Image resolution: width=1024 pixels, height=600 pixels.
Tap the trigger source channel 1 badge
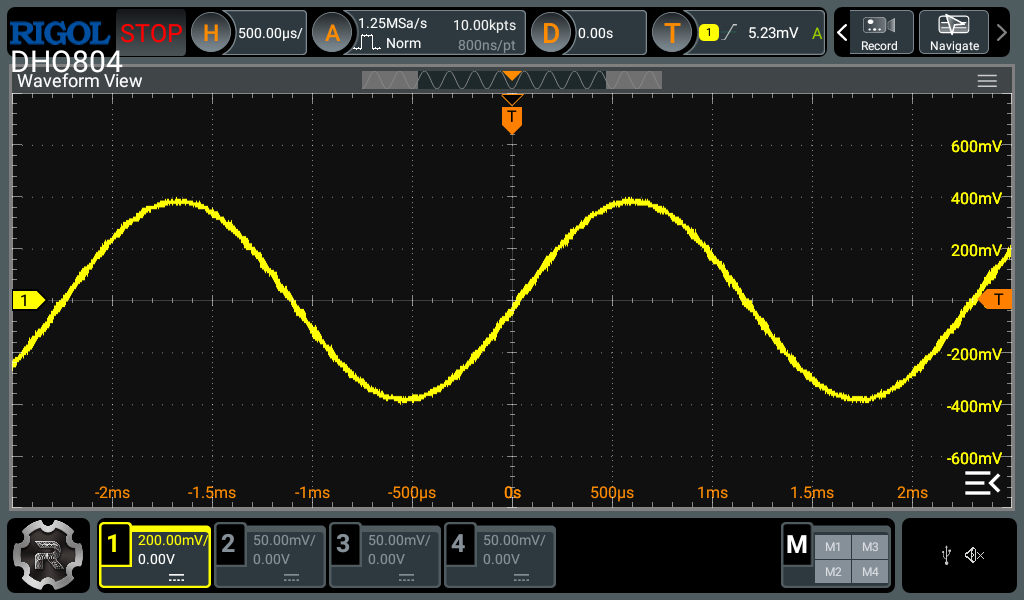point(709,32)
